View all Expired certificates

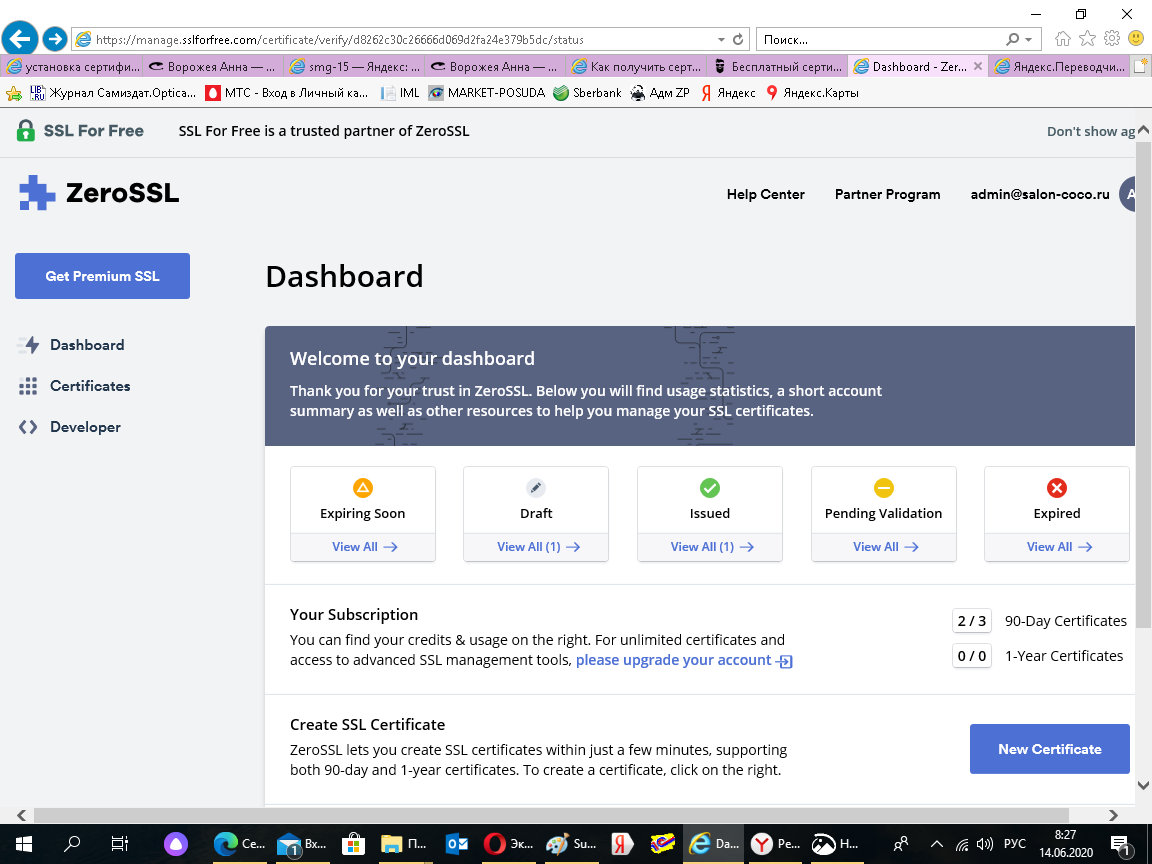coord(1059,547)
